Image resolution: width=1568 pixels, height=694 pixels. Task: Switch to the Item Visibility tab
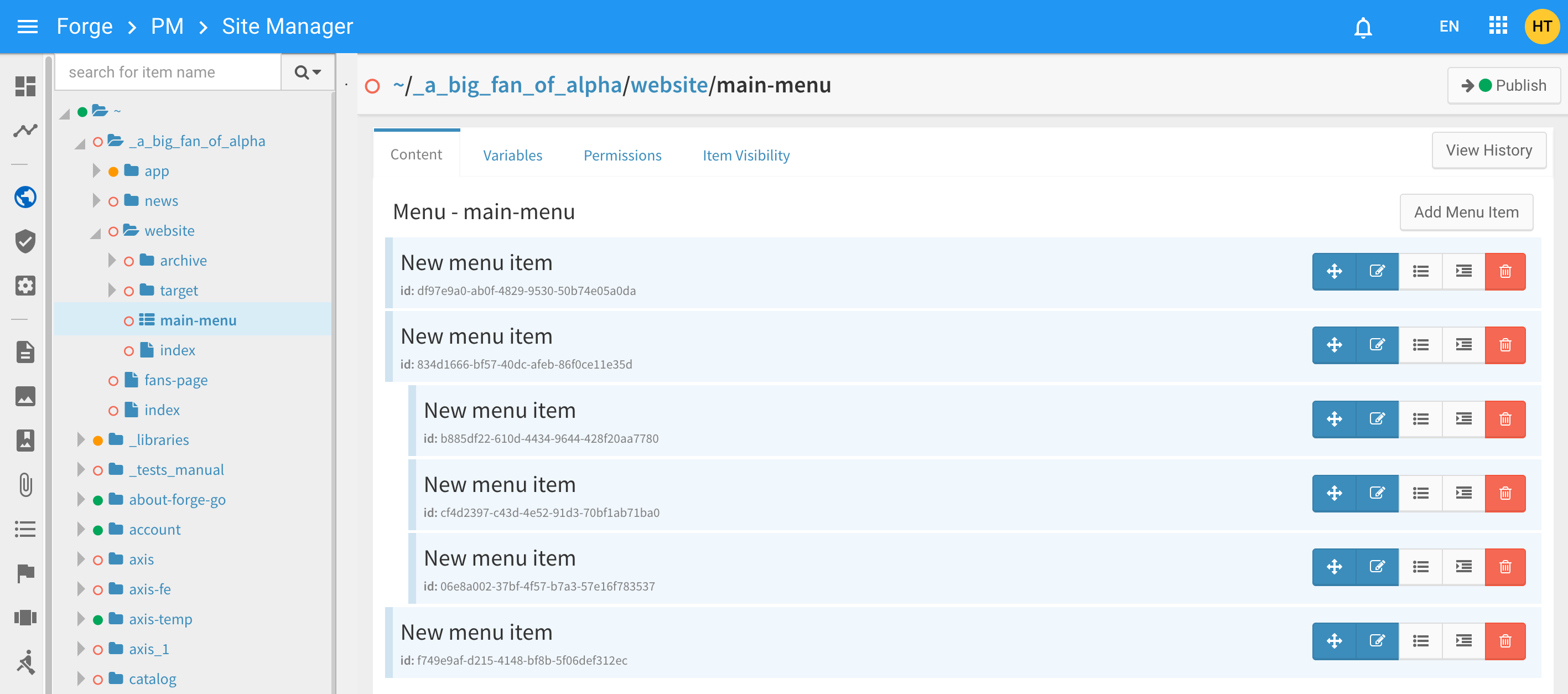click(x=746, y=155)
